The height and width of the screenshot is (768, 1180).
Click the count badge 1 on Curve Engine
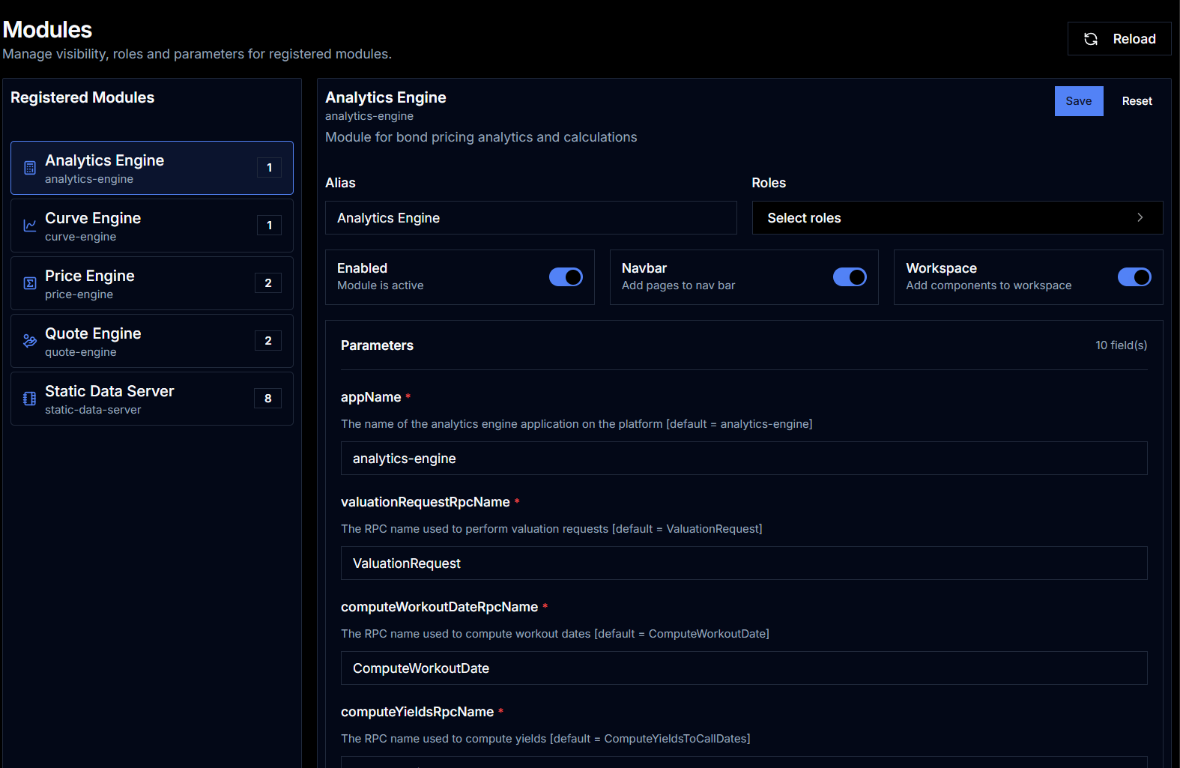[269, 226]
